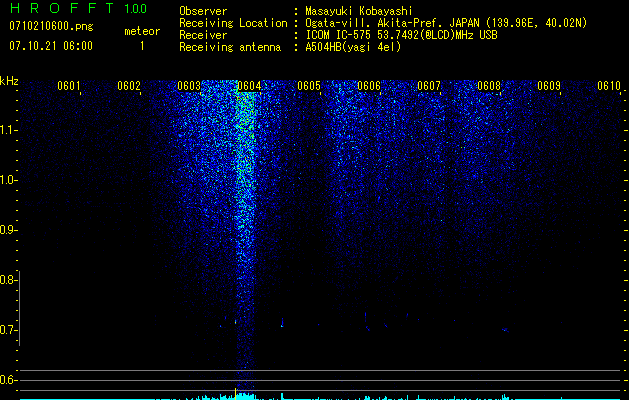This screenshot has height=400, width=629.
Task: Select the file name 0710210600.png
Action: click(x=51, y=26)
